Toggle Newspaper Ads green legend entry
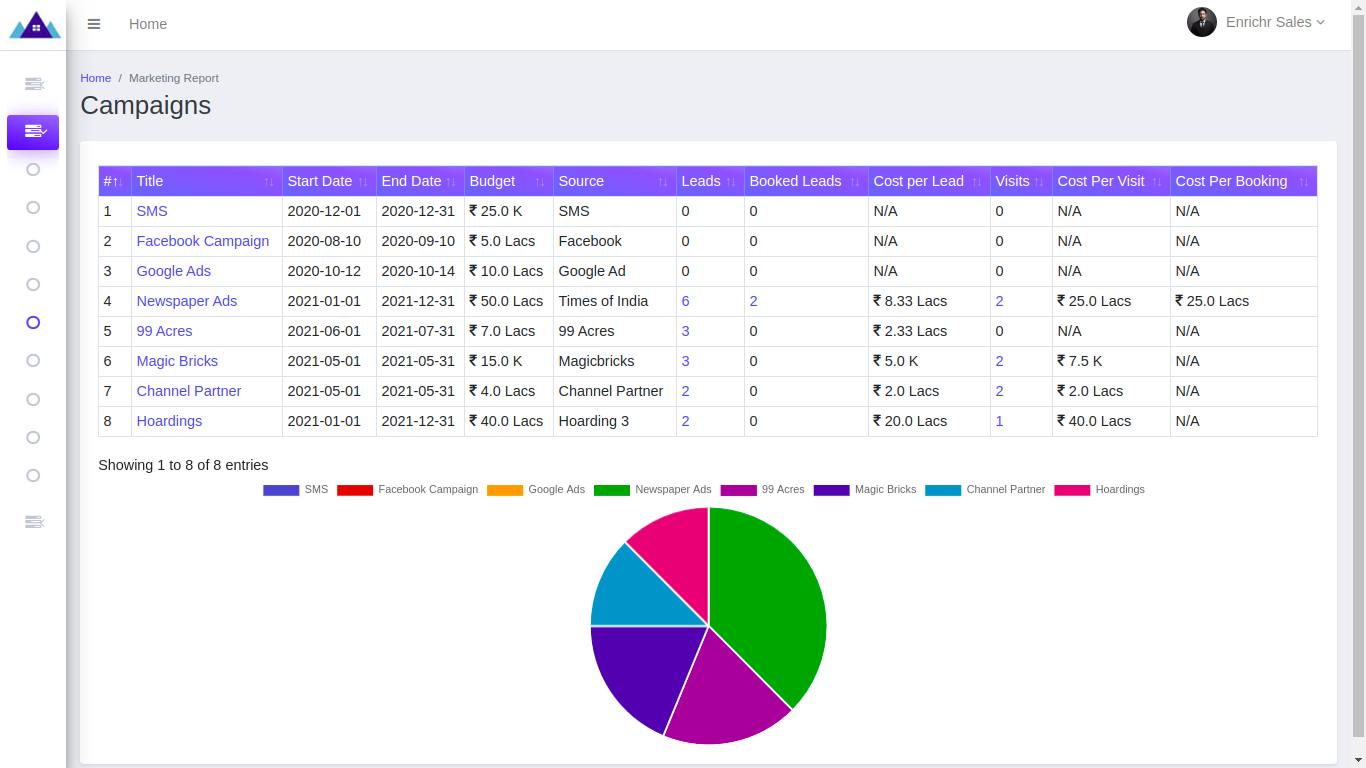 (653, 490)
